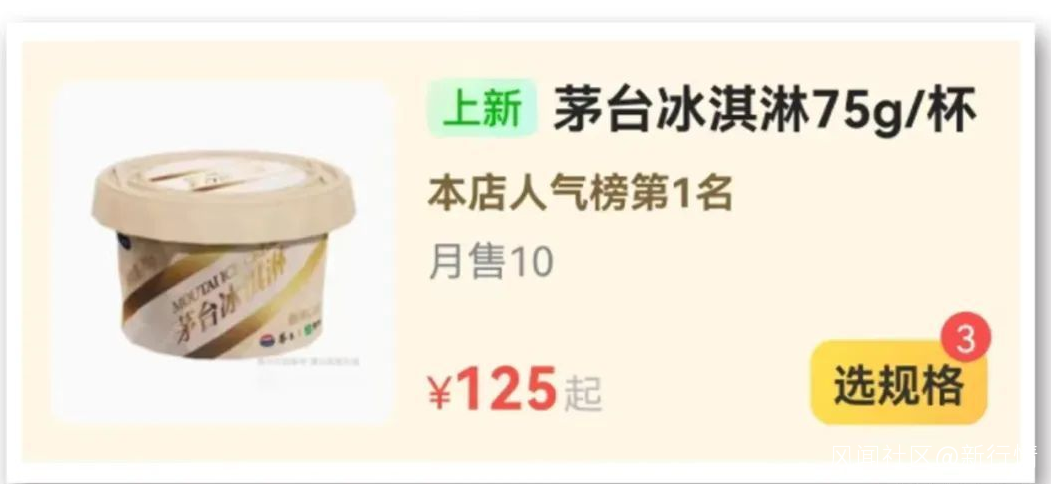
Task: Tap the number 10 in monthly sales
Action: [533, 263]
